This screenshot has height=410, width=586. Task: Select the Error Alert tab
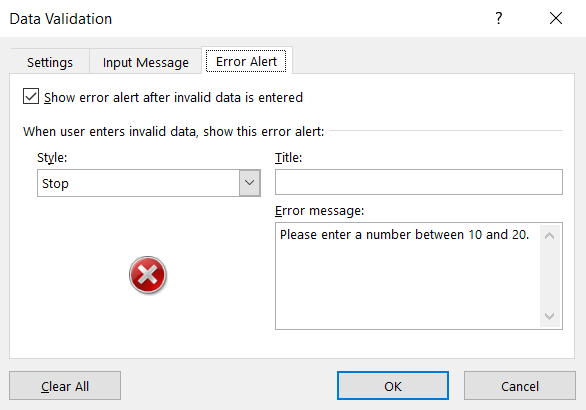tap(246, 61)
